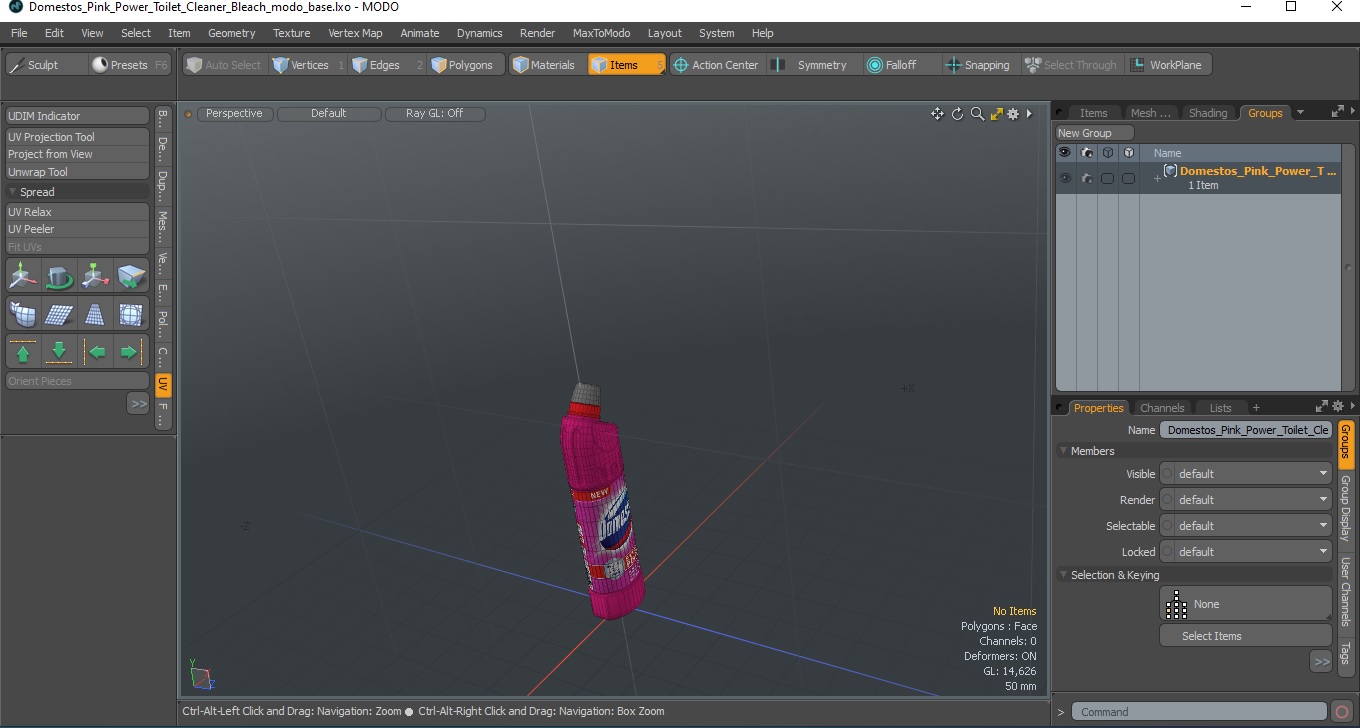Click the Name input field

[x=1246, y=430]
